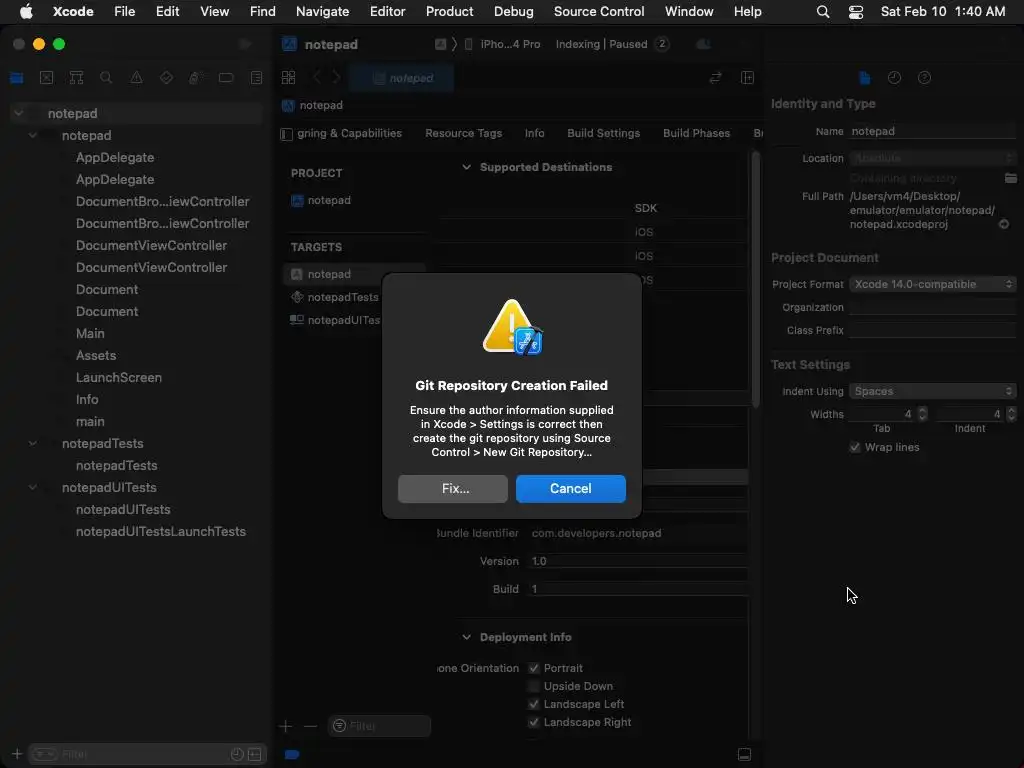Toggle the Landscape Right checkbox

[x=534, y=722]
